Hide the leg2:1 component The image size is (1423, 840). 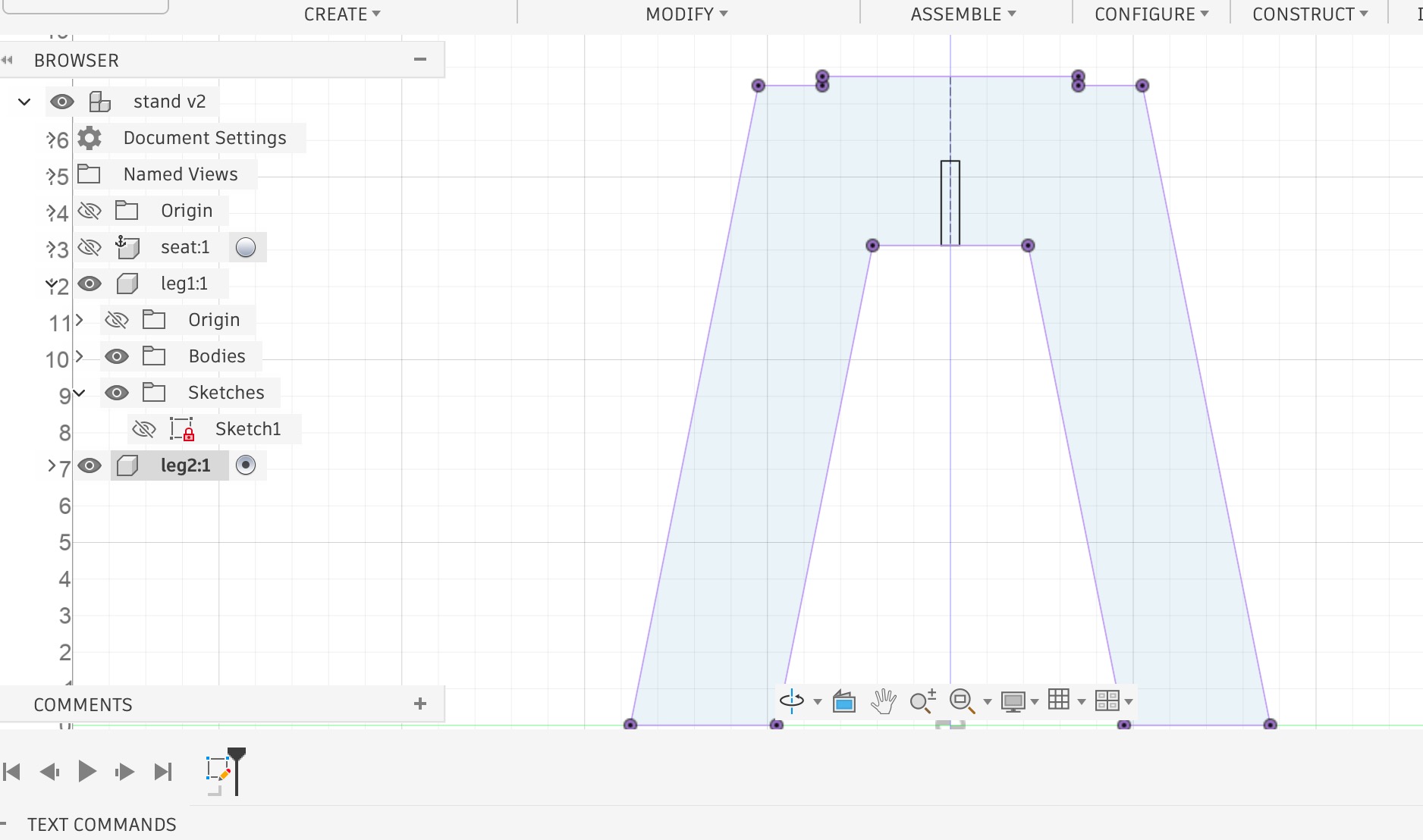click(x=90, y=465)
